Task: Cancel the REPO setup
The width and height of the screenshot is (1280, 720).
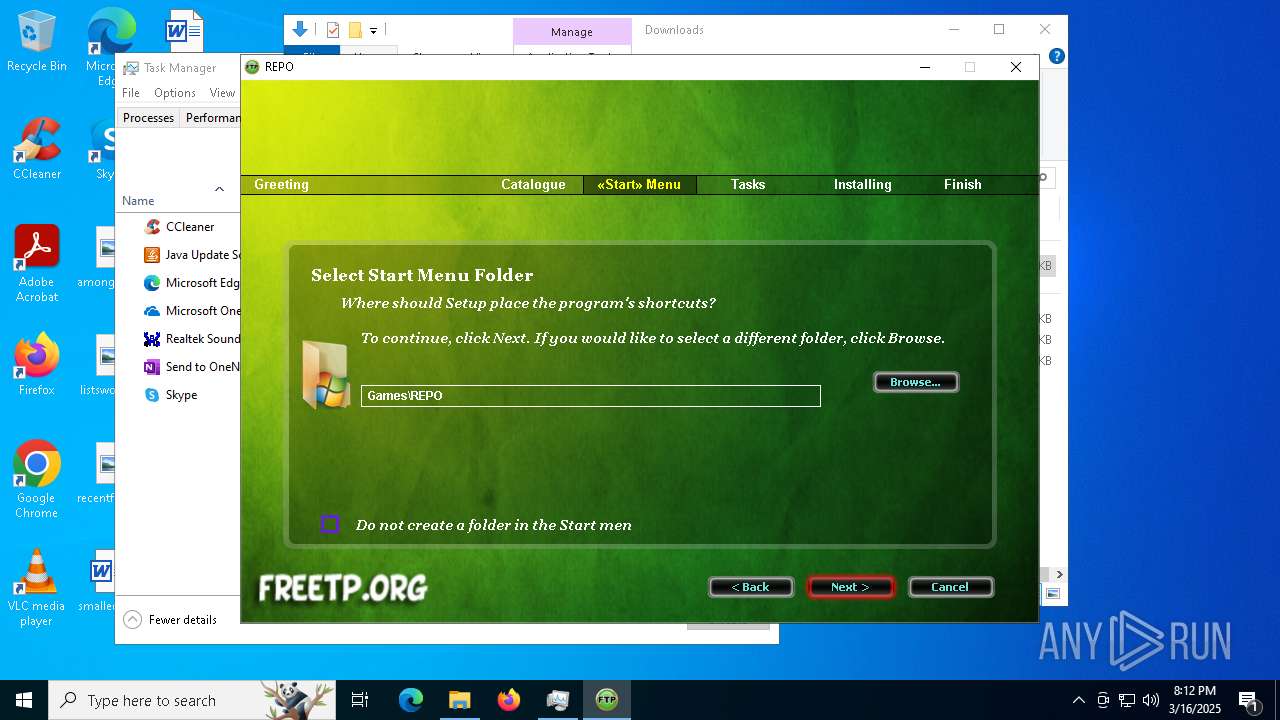Action: (950, 587)
